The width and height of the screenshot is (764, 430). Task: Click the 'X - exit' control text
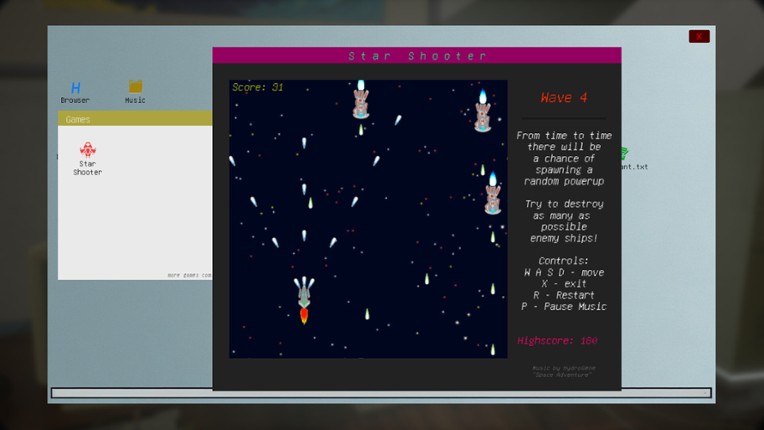coord(564,283)
